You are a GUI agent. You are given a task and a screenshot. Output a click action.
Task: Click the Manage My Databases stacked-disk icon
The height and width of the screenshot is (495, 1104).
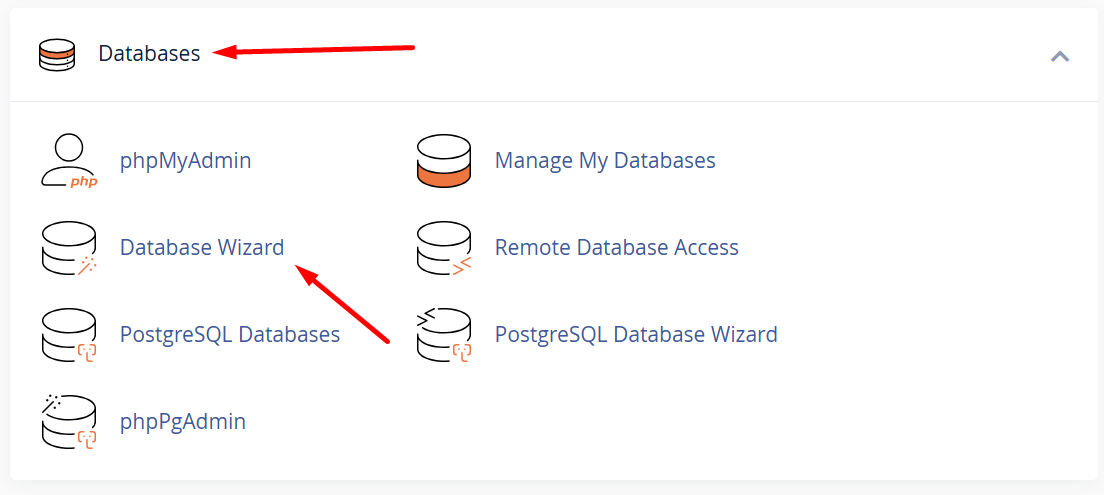443,161
